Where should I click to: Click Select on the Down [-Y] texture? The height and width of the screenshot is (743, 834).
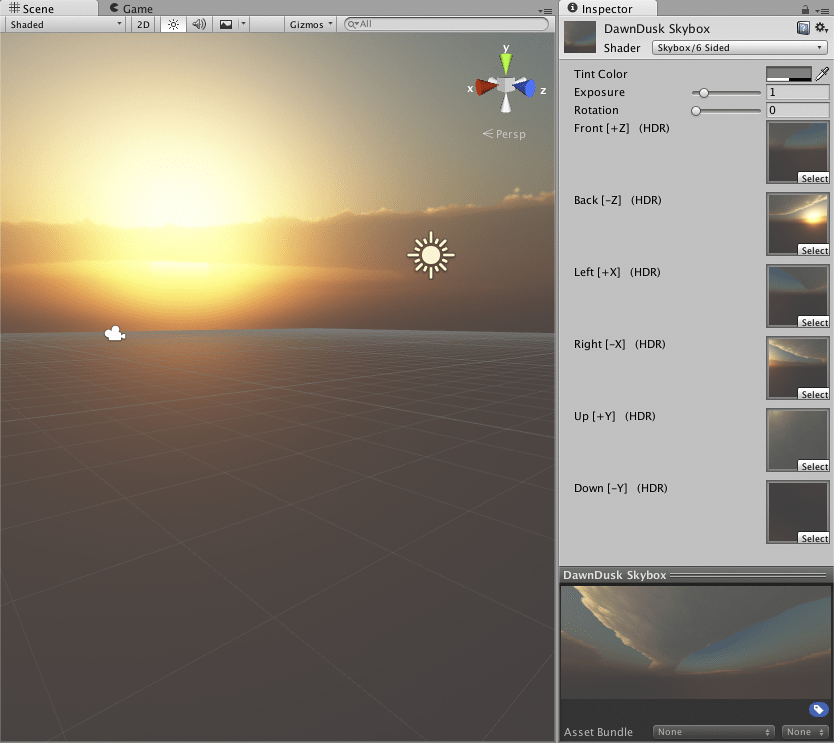coord(813,538)
